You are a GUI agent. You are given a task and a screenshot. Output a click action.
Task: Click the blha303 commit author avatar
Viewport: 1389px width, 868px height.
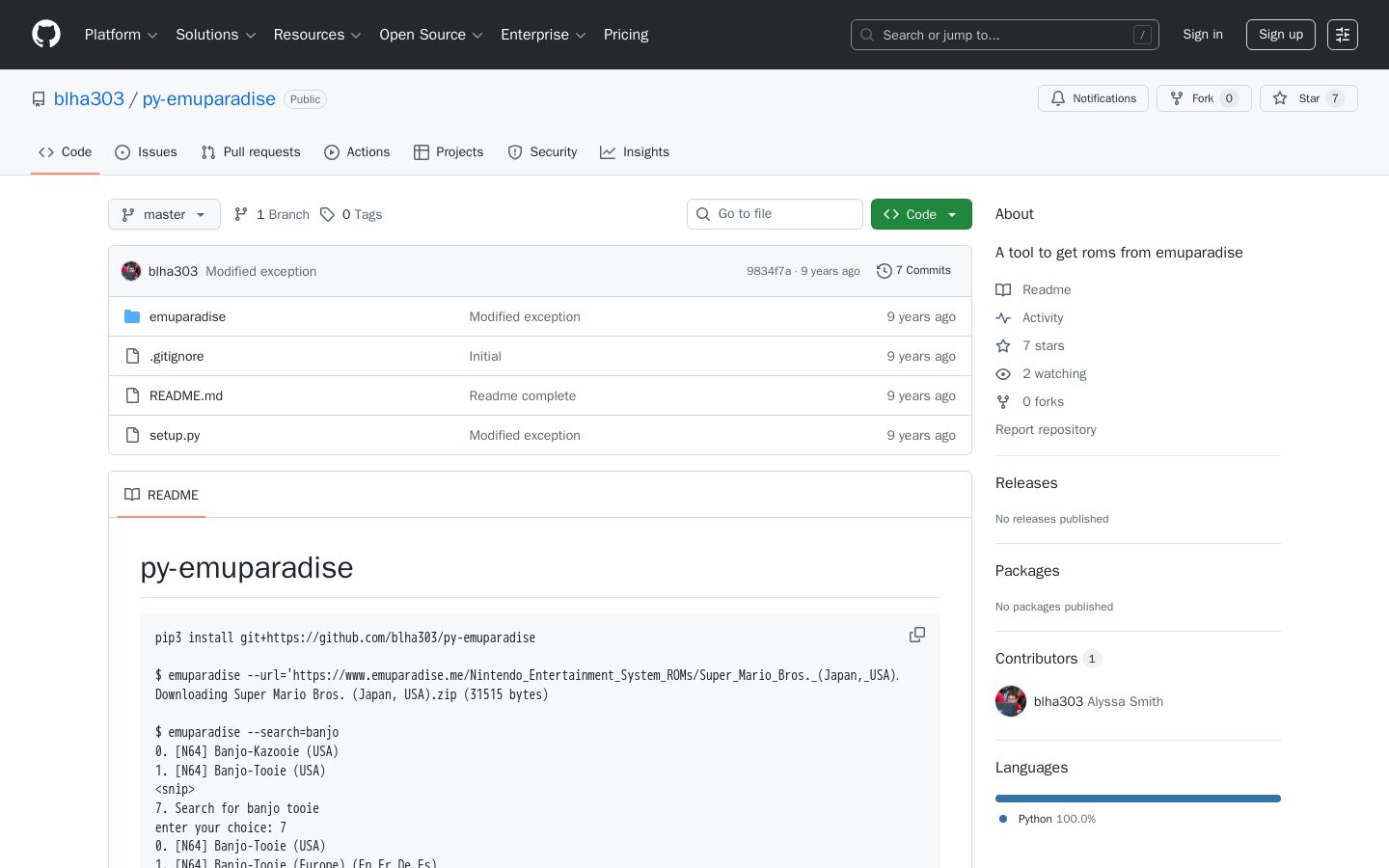tap(131, 271)
